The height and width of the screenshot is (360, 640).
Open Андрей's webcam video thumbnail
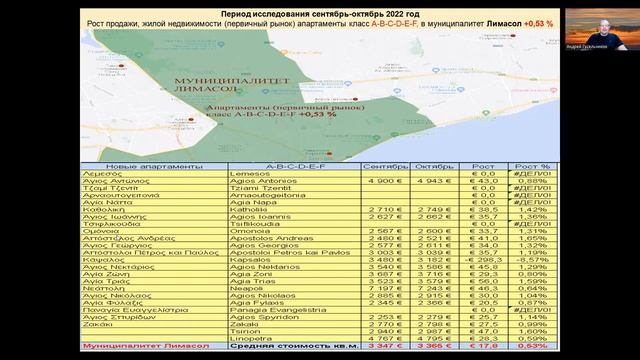point(602,29)
